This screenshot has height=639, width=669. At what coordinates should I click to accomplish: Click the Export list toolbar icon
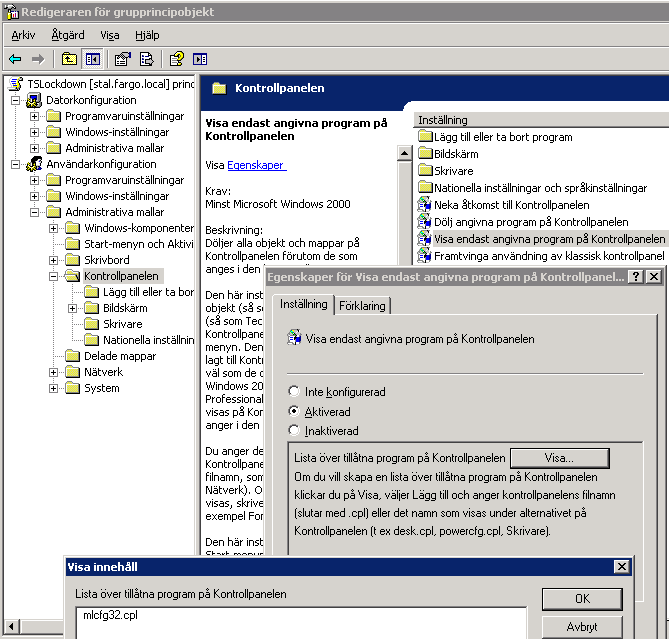tap(146, 59)
